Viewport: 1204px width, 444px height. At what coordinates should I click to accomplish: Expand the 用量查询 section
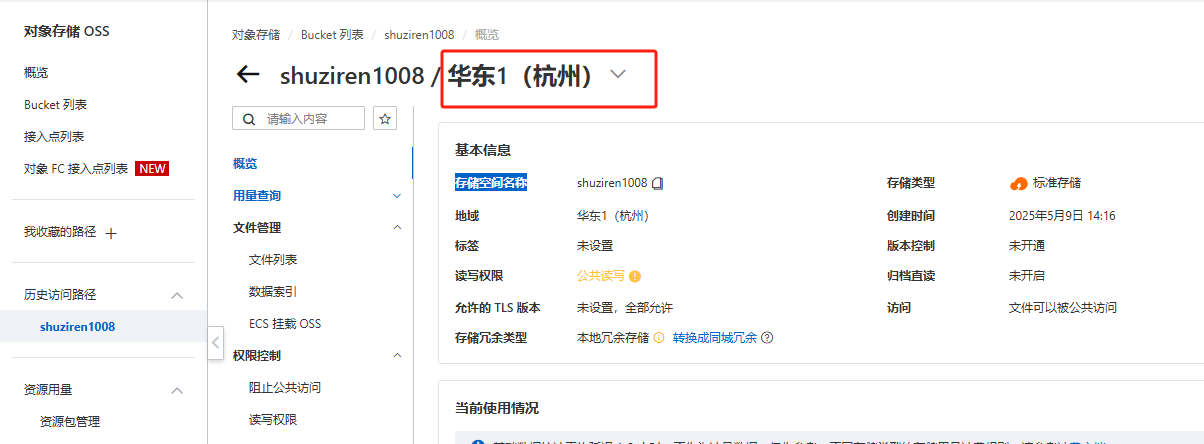click(x=397, y=196)
